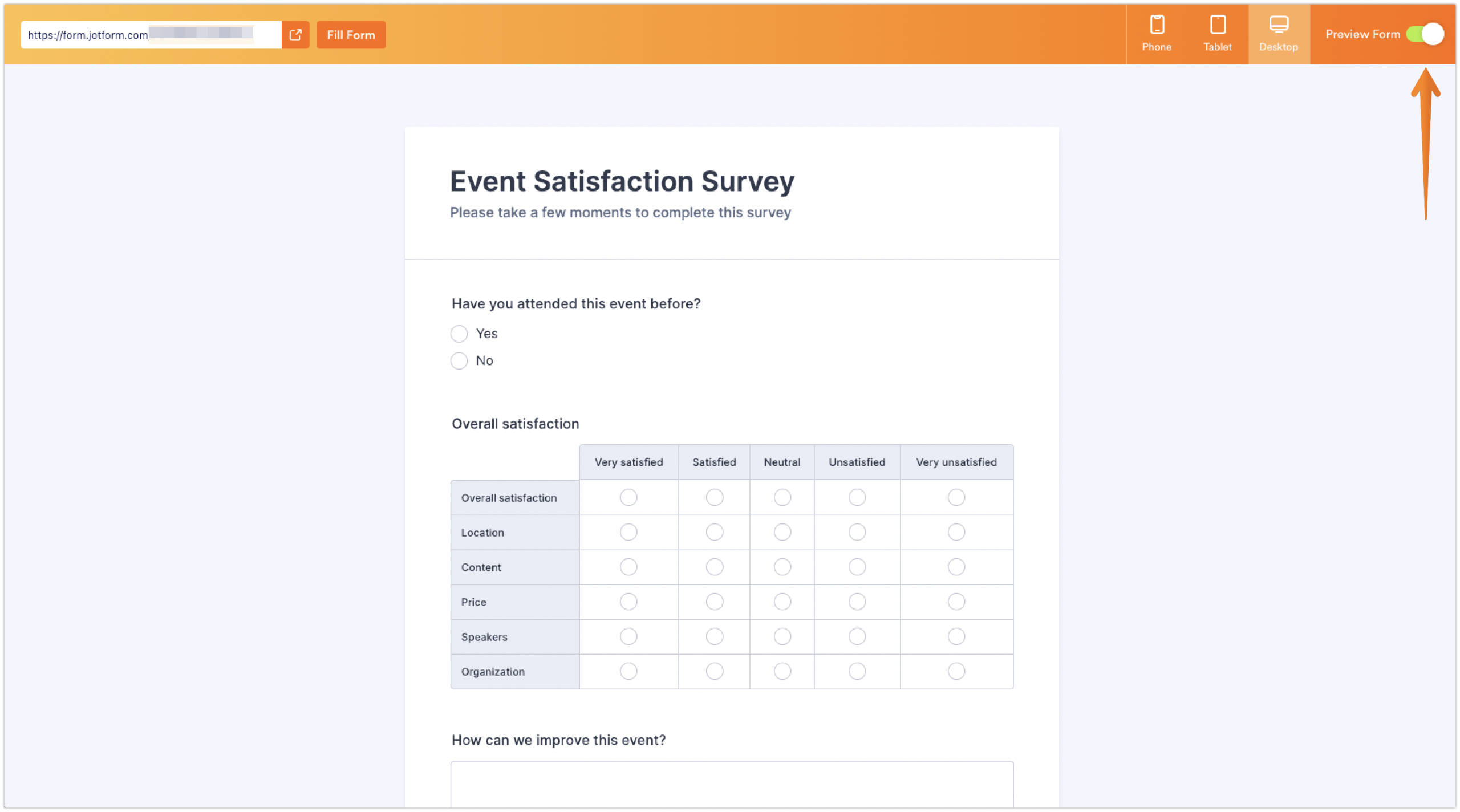
Task: Open form in new tab via external link icon
Action: (295, 34)
